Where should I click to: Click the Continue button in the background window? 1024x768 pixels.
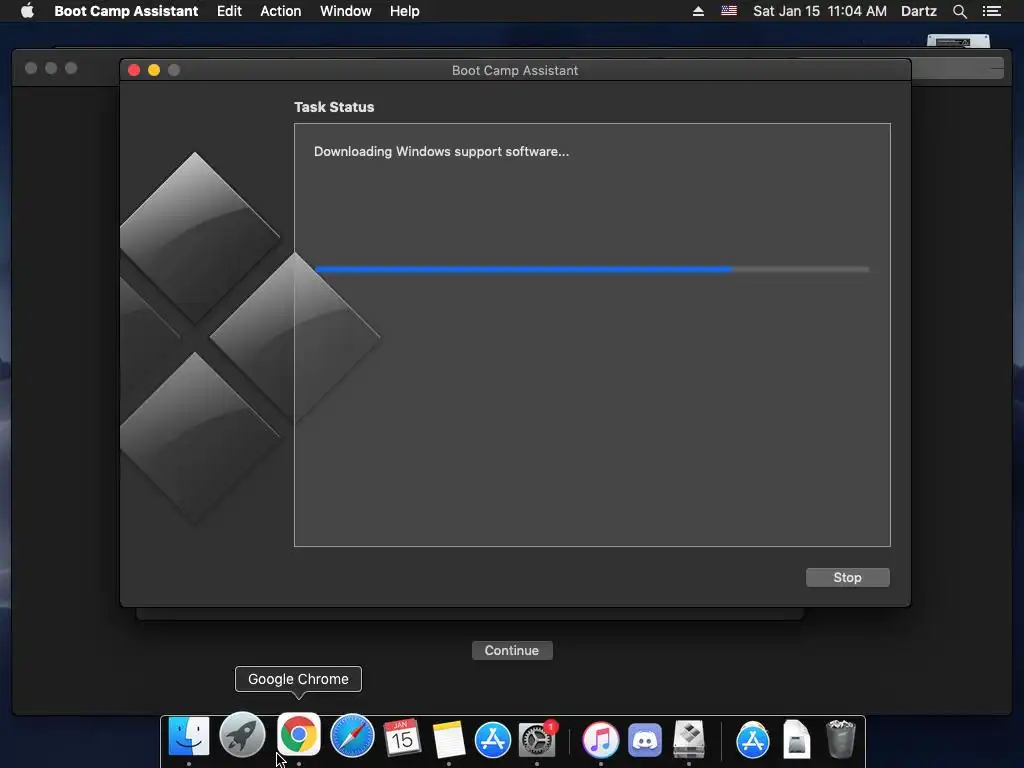click(x=512, y=650)
